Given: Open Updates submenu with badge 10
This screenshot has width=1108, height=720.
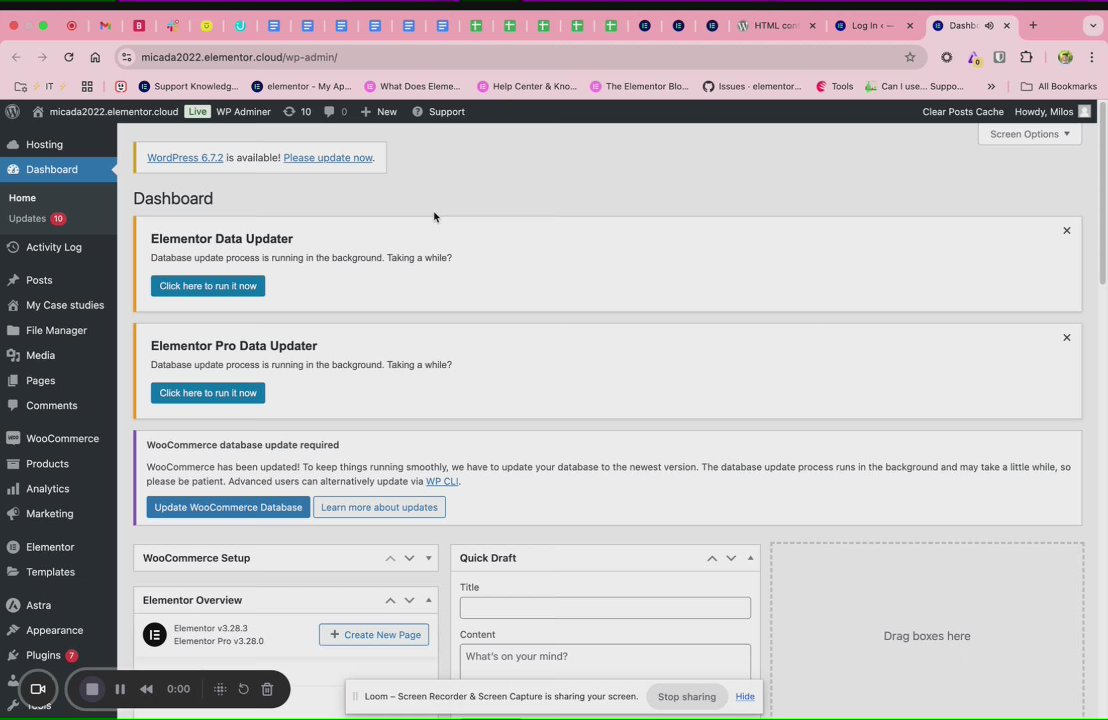Looking at the screenshot, I should point(37,219).
